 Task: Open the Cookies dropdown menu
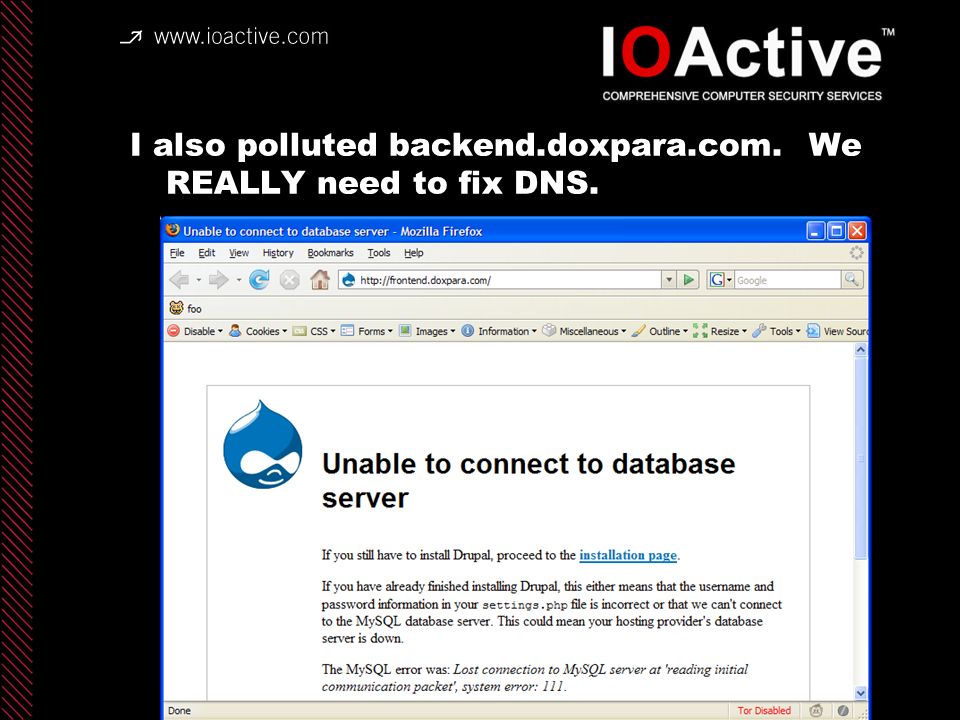258,331
